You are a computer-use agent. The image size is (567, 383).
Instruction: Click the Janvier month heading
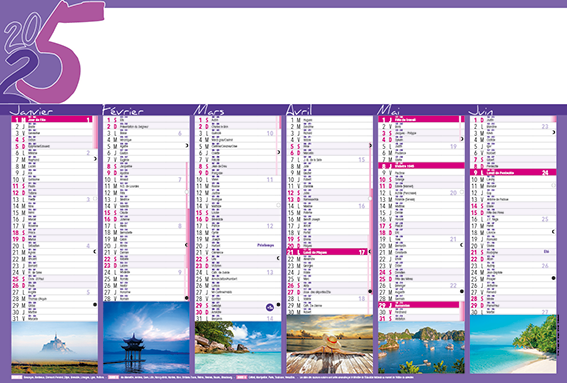[31, 110]
